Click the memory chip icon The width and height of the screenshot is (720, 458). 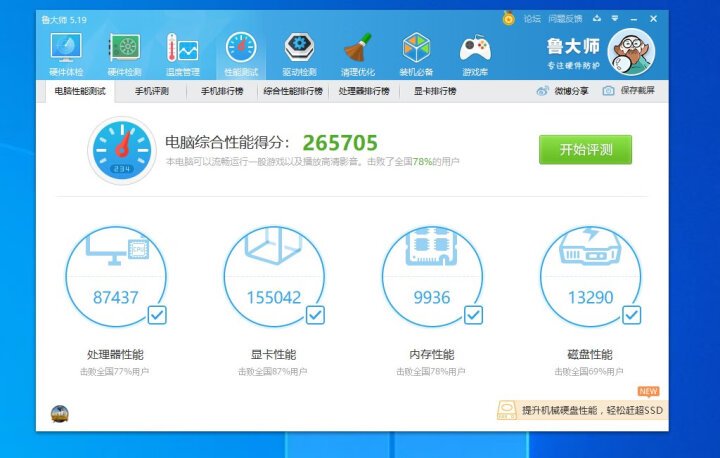pos(432,247)
